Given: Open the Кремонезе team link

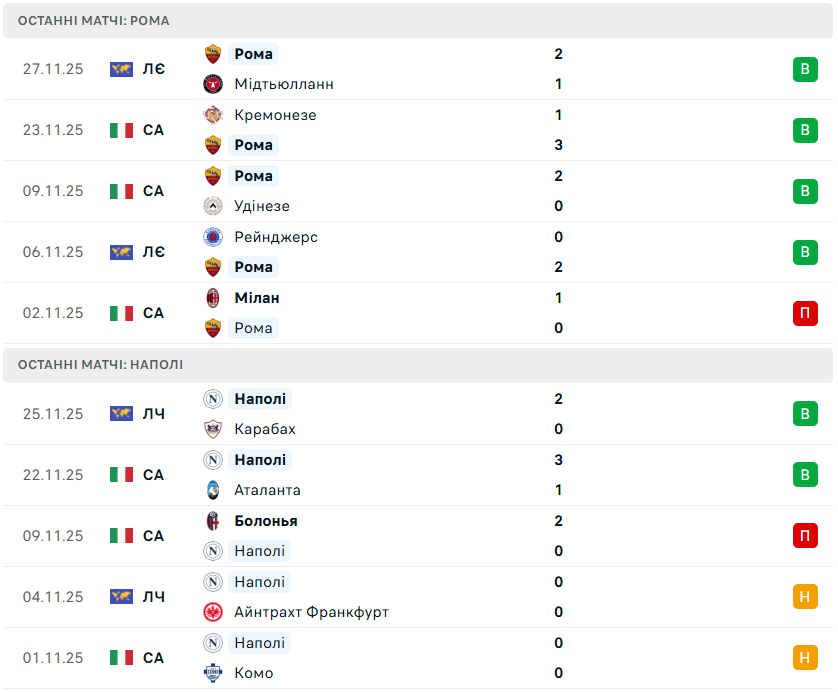Looking at the screenshot, I should tap(275, 115).
